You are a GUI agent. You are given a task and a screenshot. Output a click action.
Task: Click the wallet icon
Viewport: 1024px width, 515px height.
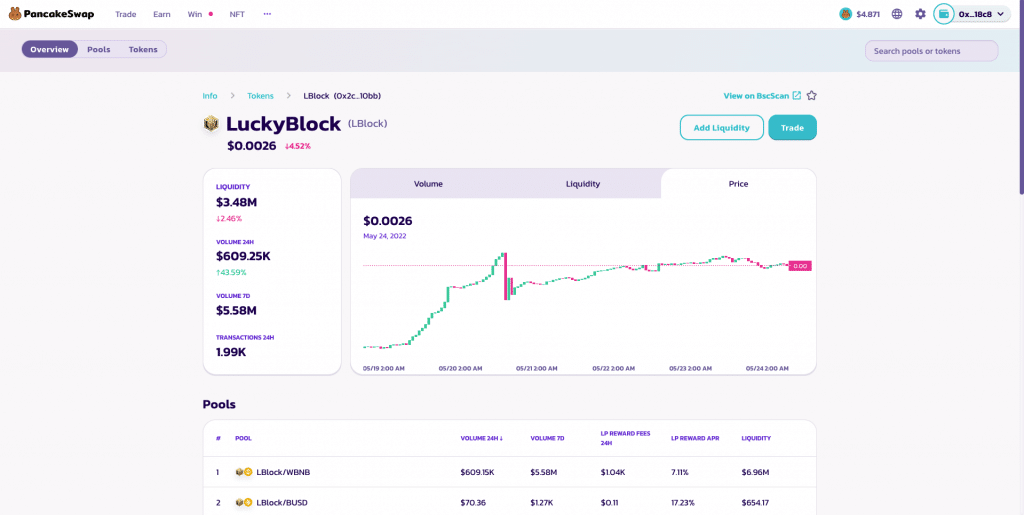coord(944,14)
